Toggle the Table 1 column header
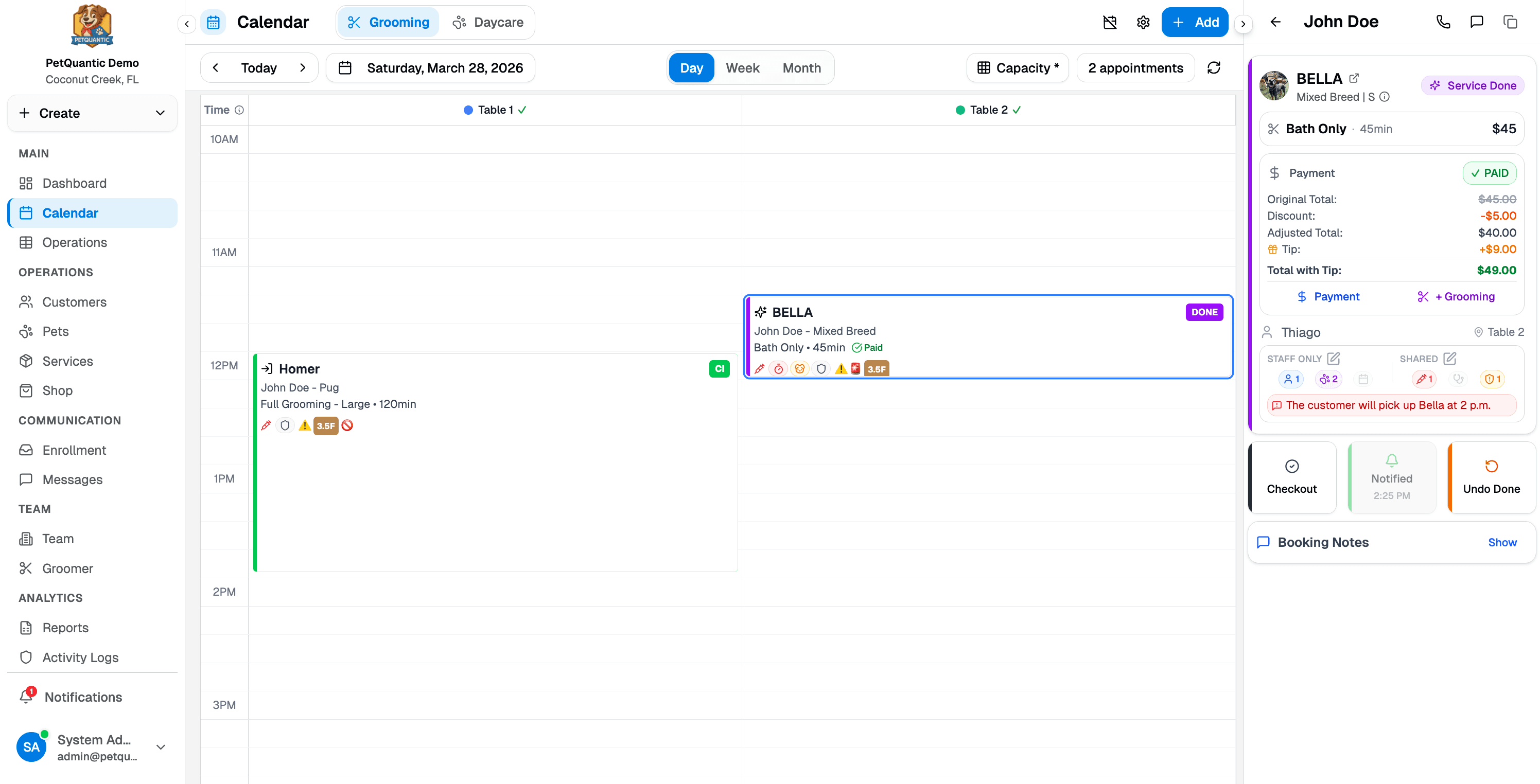Viewport: 1540px width, 784px height. click(495, 110)
